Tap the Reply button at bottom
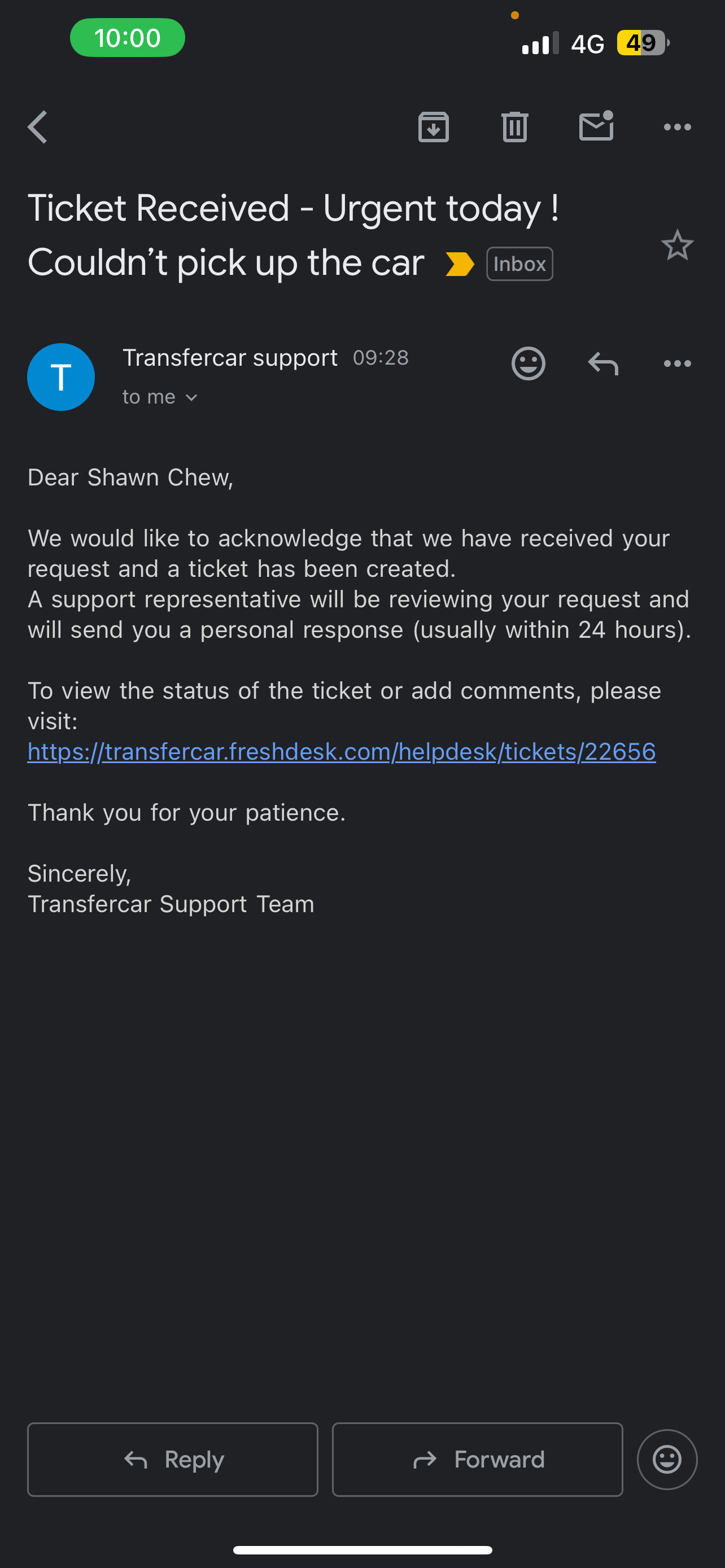 [x=173, y=1459]
